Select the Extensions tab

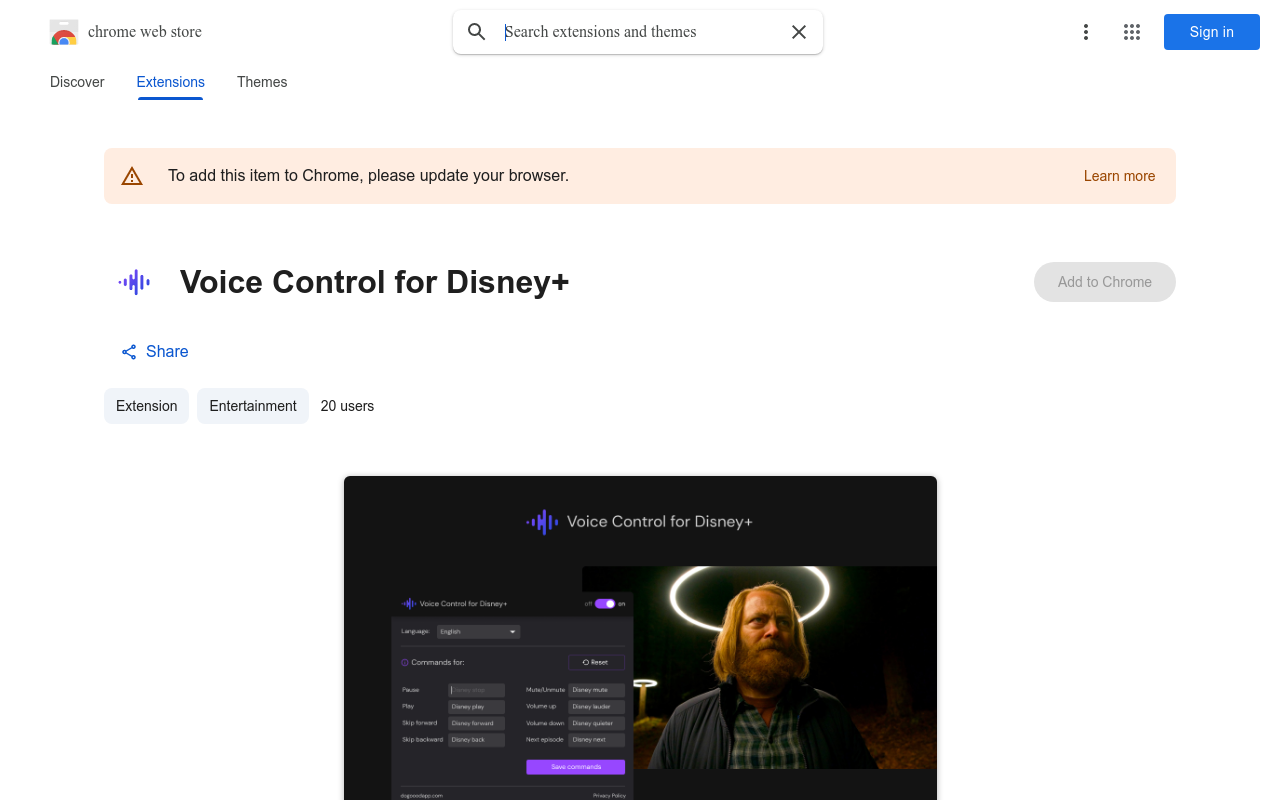171,82
